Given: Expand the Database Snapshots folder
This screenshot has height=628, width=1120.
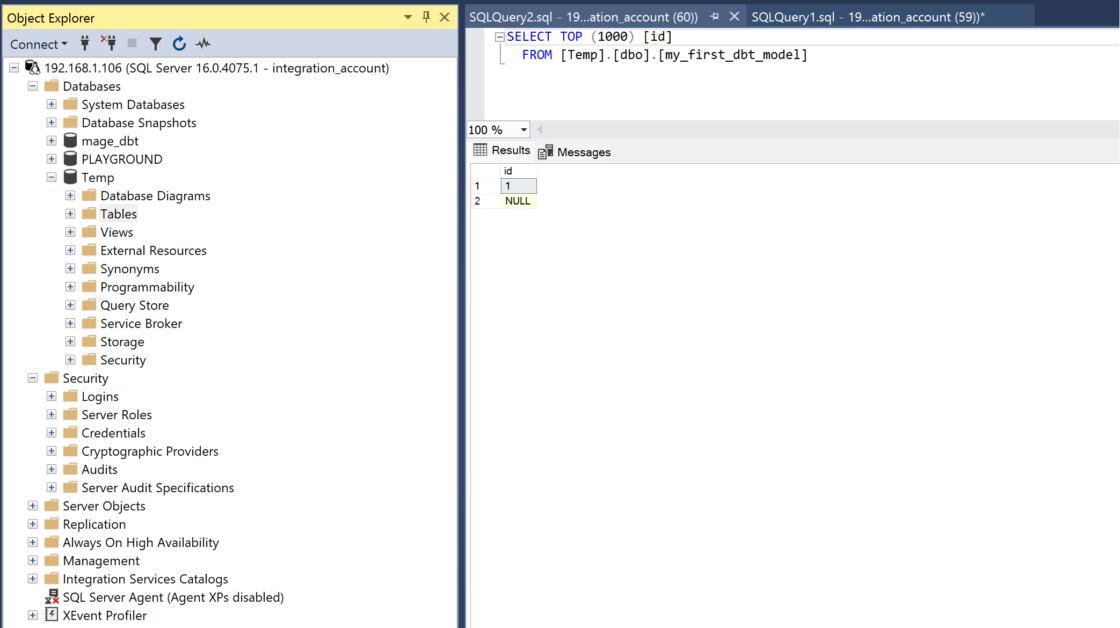Looking at the screenshot, I should coord(51,123).
